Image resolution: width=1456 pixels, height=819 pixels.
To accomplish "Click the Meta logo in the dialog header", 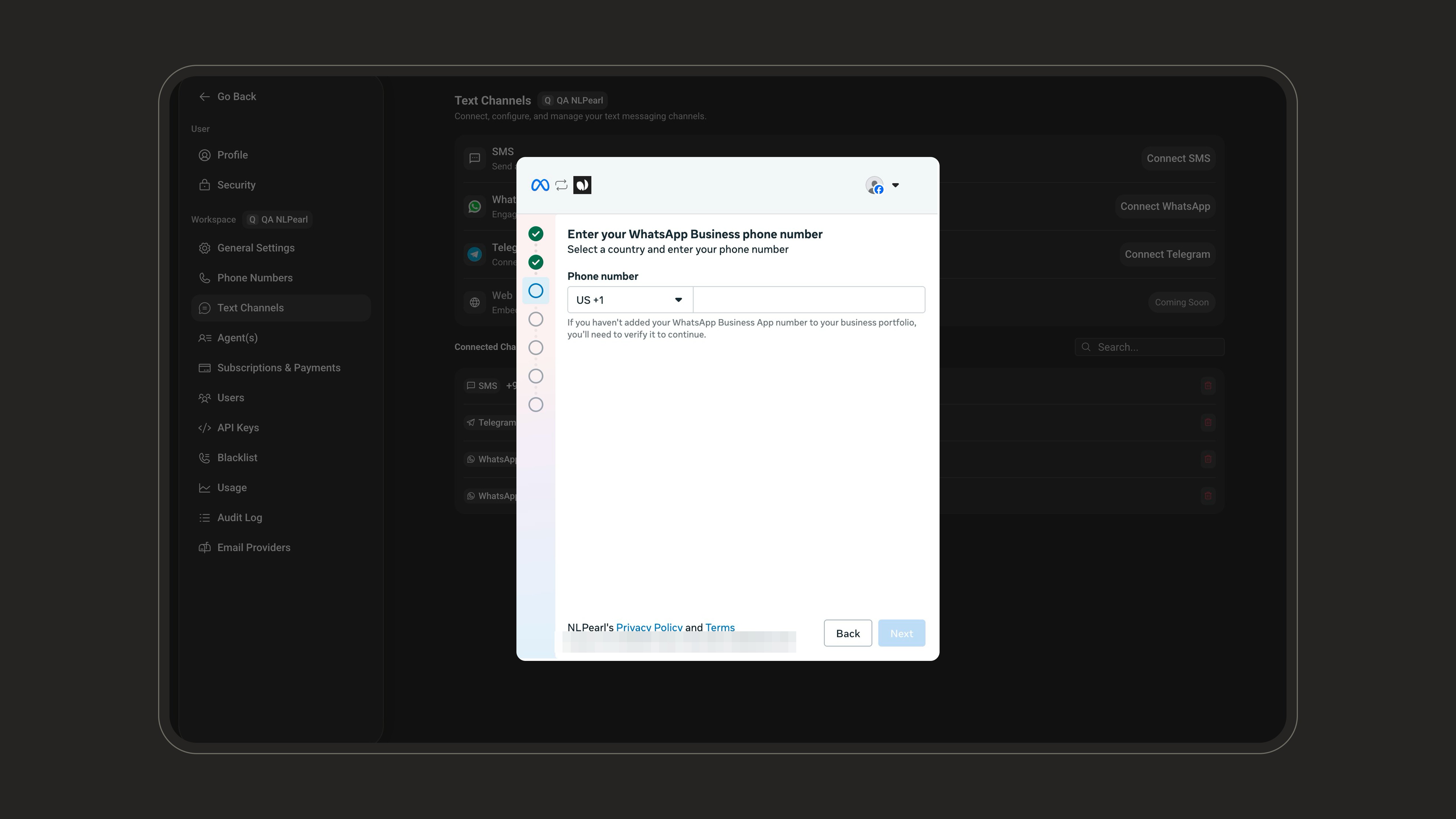I will [540, 185].
